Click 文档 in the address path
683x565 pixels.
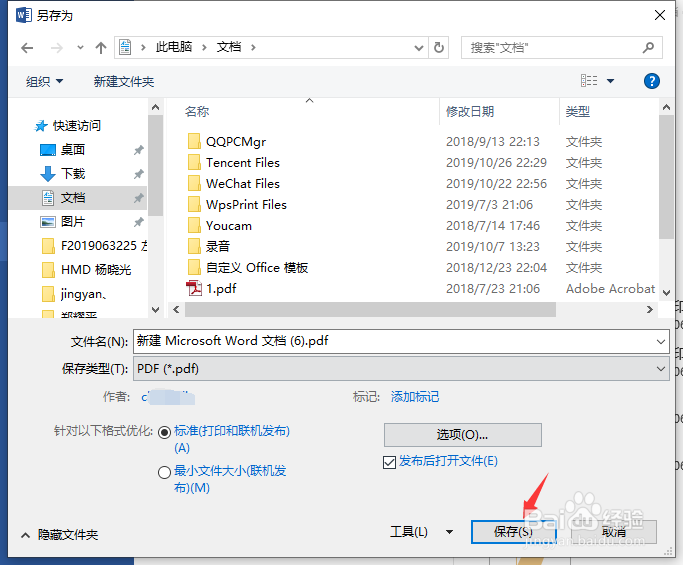pyautogui.click(x=229, y=47)
